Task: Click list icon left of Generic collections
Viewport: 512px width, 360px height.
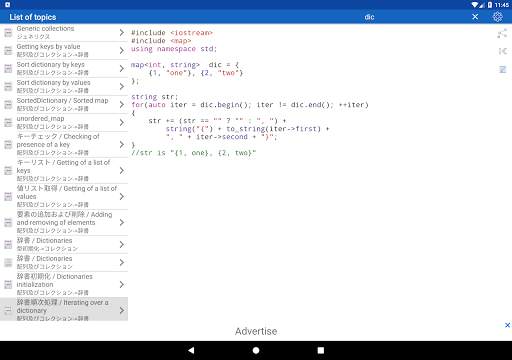Action: pos(8,33)
